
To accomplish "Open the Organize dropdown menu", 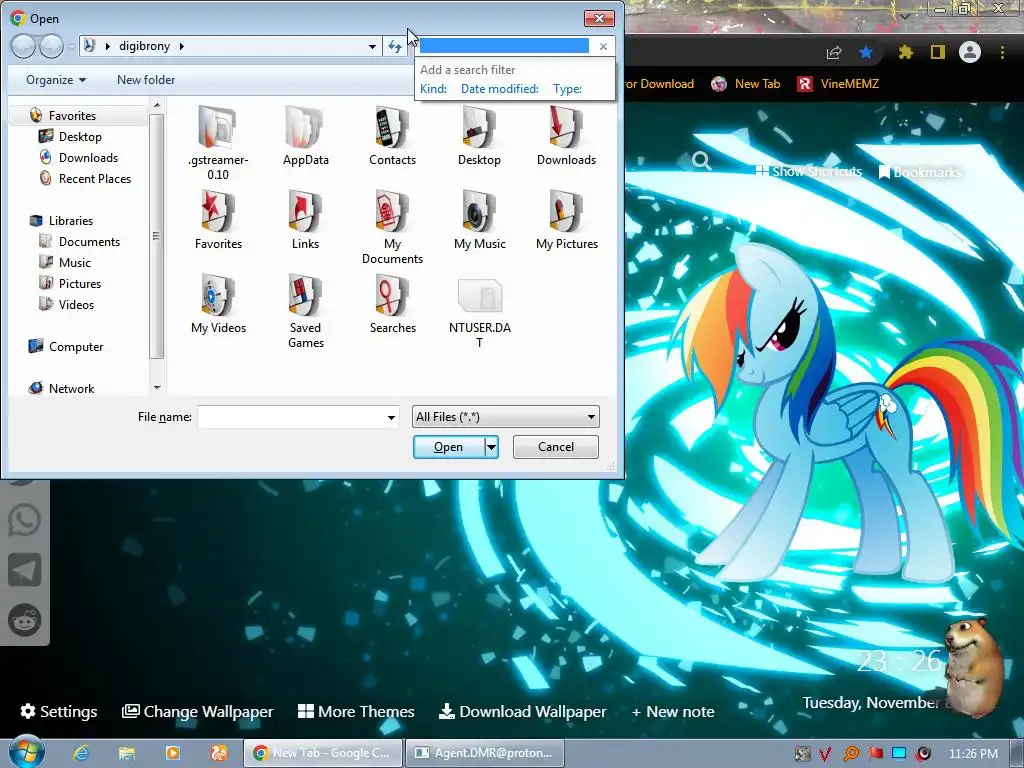I will (56, 80).
